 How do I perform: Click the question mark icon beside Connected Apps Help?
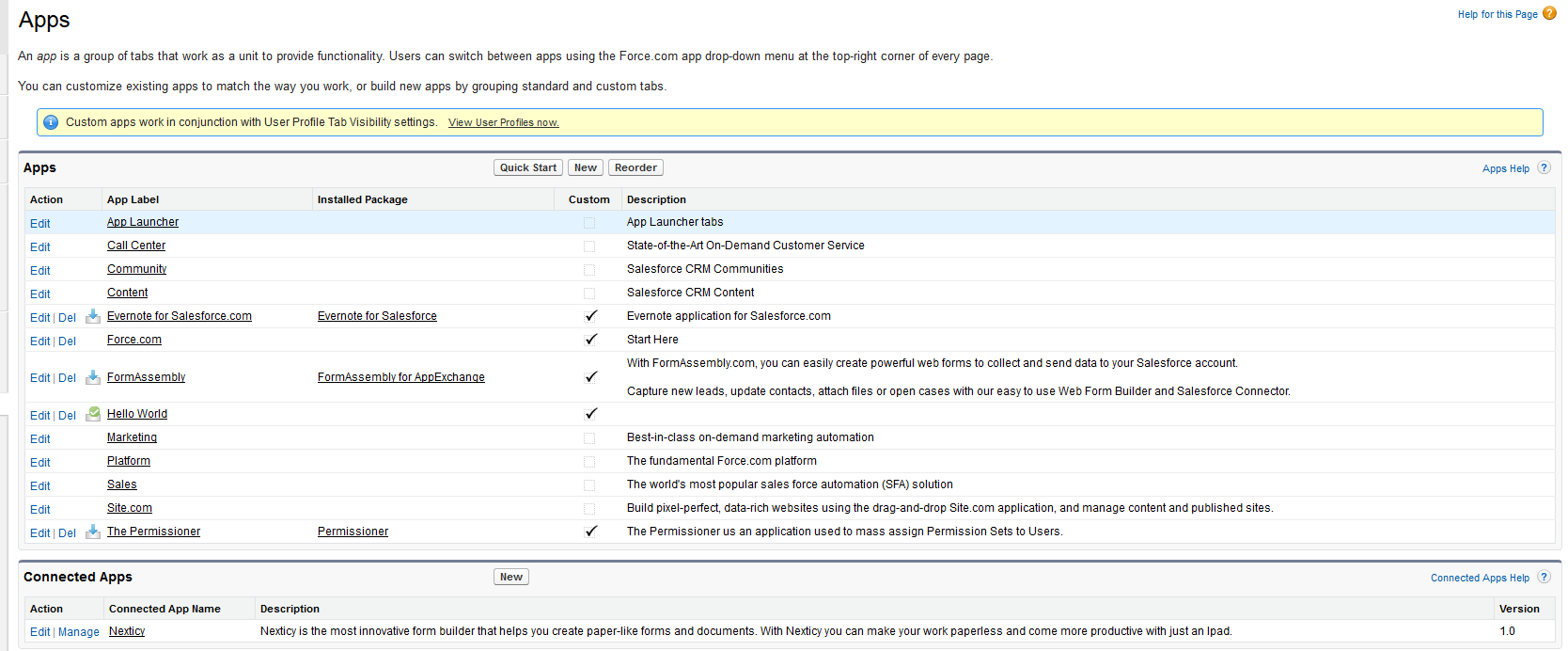tap(1544, 577)
